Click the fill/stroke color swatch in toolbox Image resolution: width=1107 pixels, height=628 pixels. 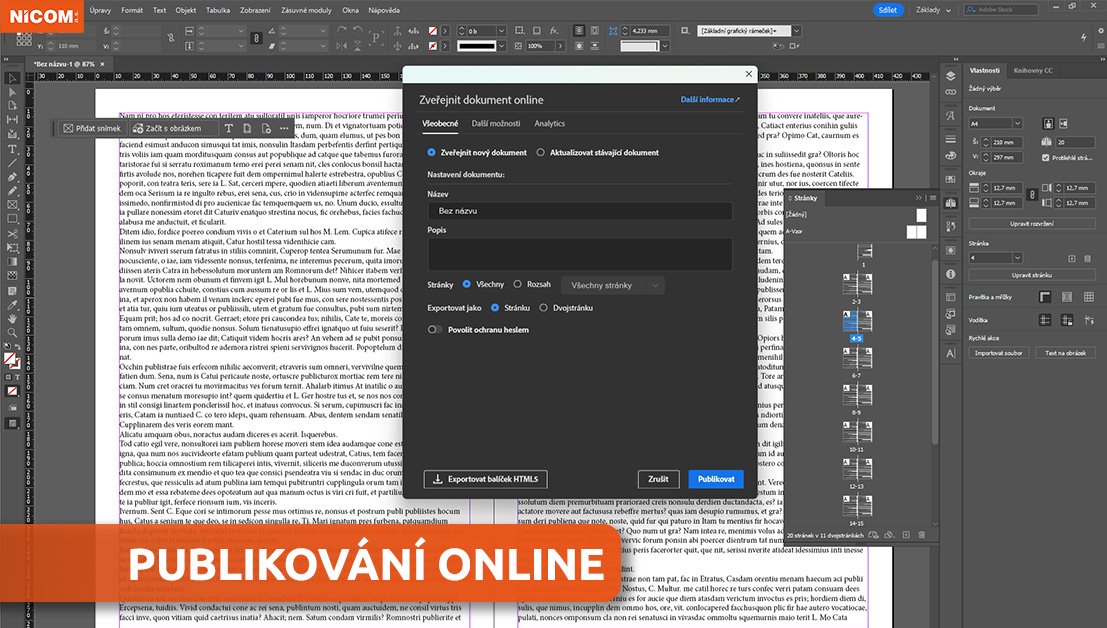11,360
